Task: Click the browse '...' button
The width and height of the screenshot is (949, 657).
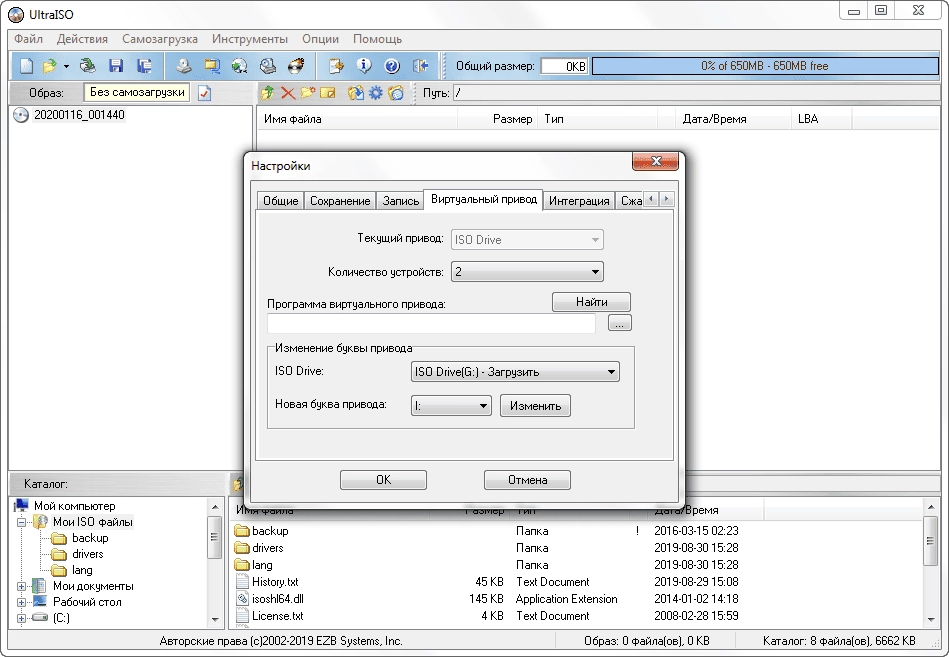Action: click(619, 323)
